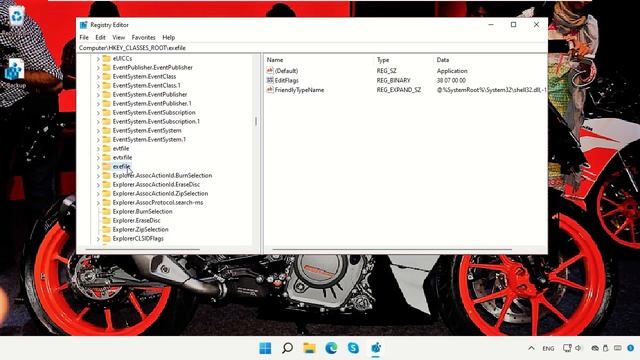Viewport: 640px width, 360px height.
Task: Expand the EventSystem.EventClass.1 key
Action: (x=98, y=85)
